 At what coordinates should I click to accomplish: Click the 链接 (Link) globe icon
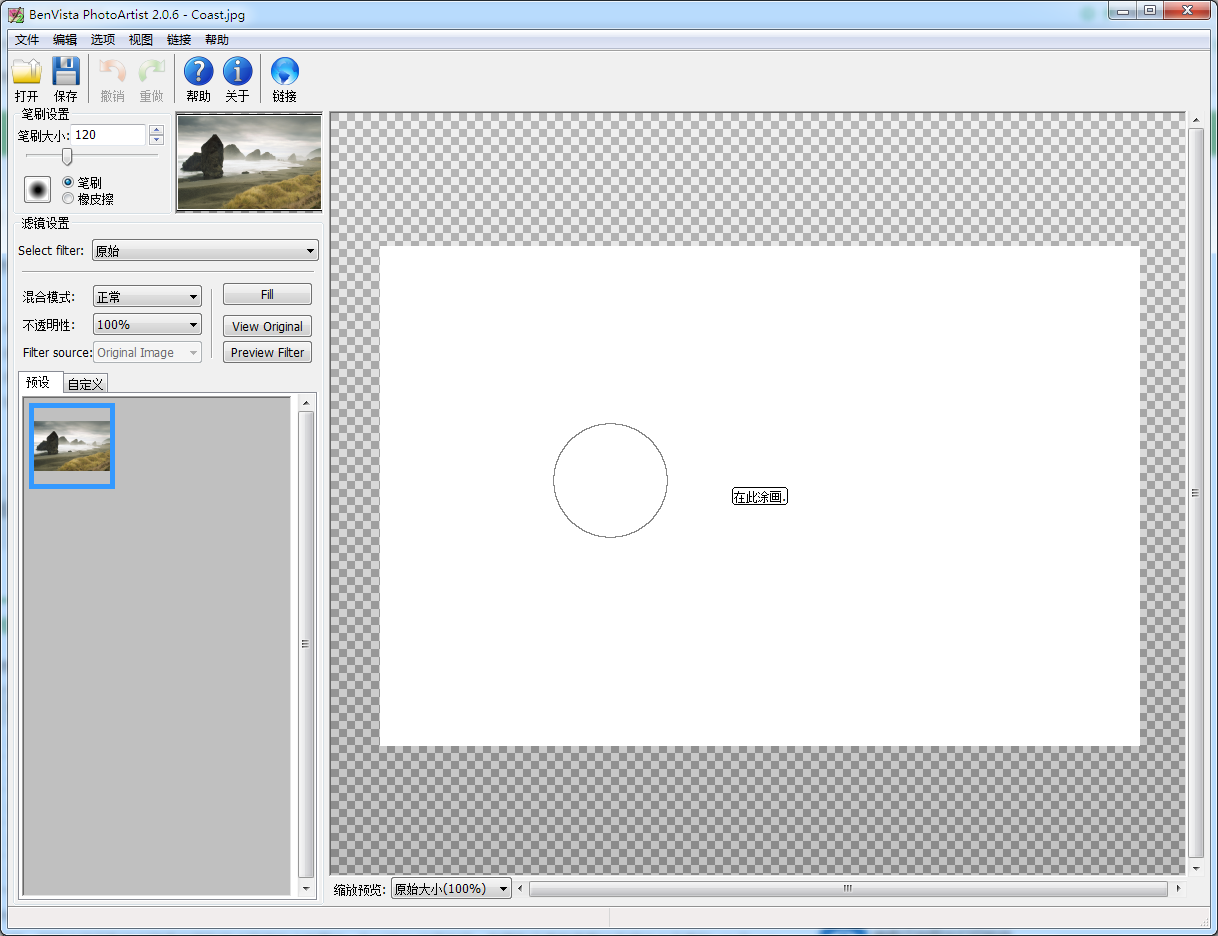coord(285,72)
